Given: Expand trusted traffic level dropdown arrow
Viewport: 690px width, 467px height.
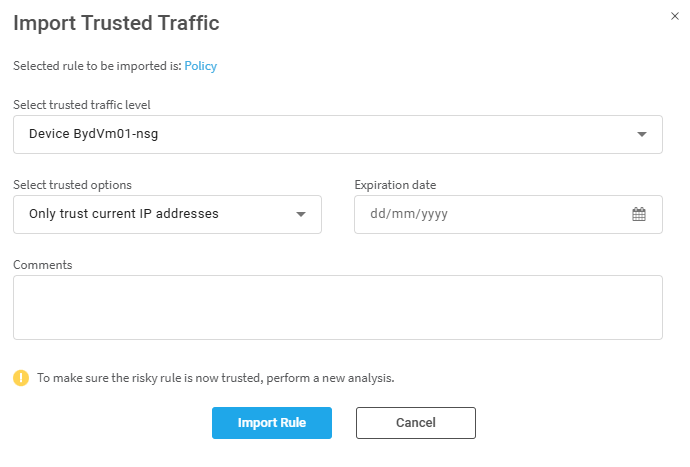Looking at the screenshot, I should pyautogui.click(x=642, y=135).
